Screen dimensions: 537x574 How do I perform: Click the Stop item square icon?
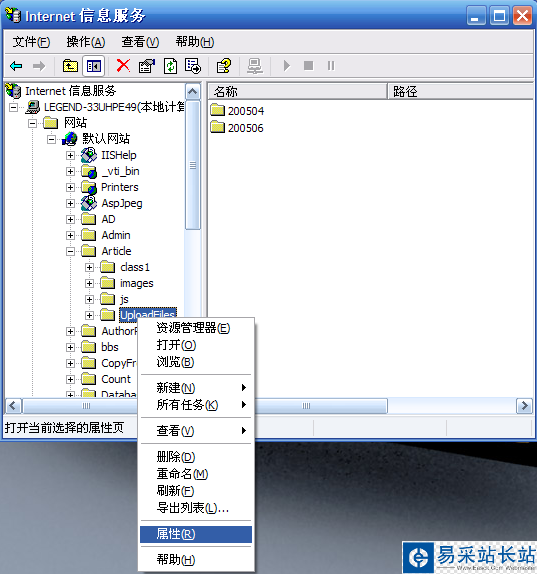point(309,66)
